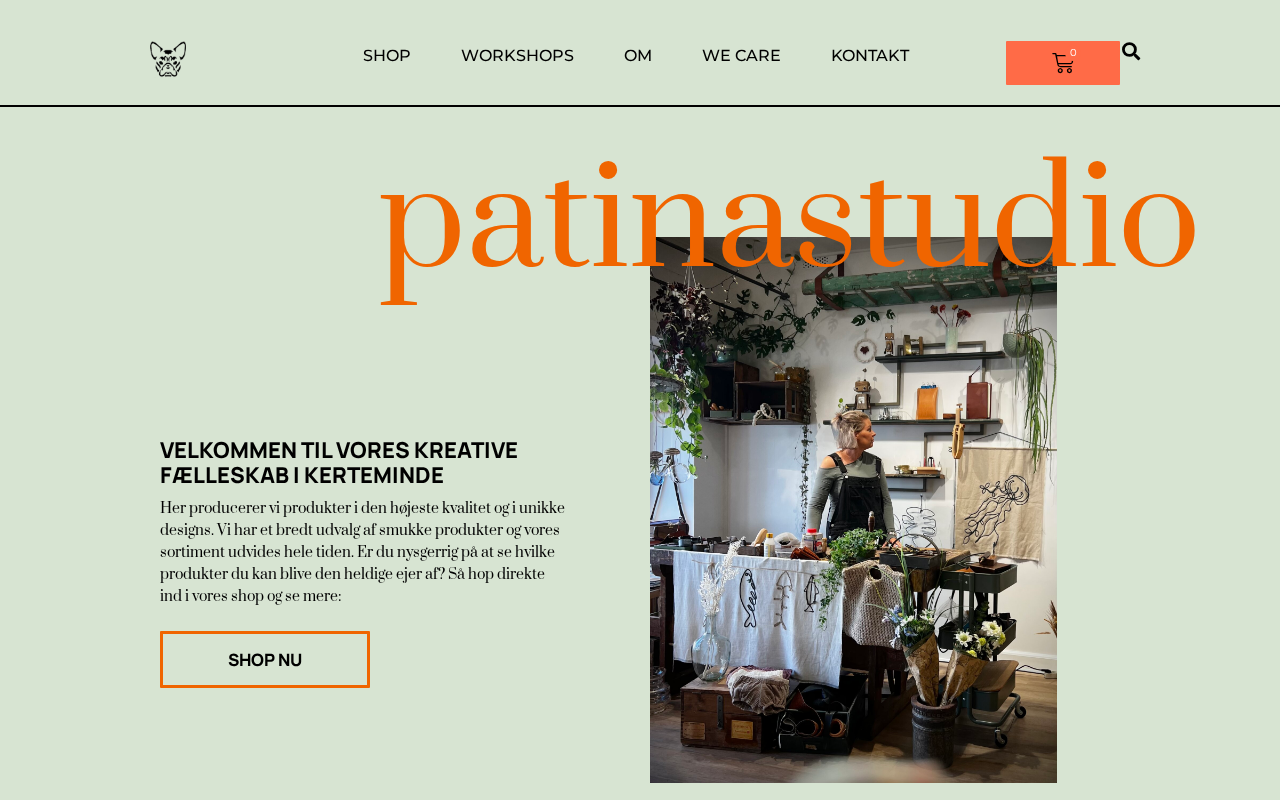This screenshot has width=1280, height=800.
Task: Open the shopping cart icon
Action: [x=1063, y=64]
